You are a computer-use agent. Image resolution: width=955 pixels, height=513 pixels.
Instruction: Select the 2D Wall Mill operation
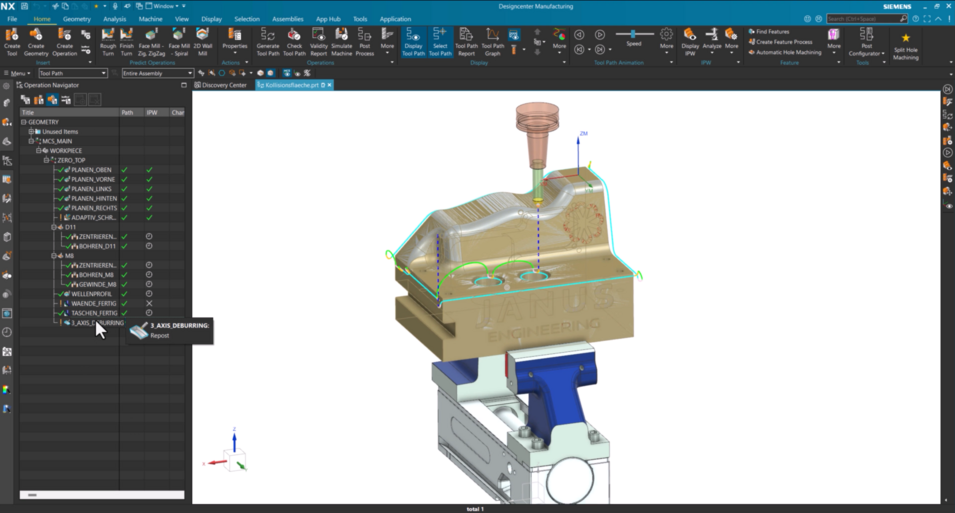(202, 41)
